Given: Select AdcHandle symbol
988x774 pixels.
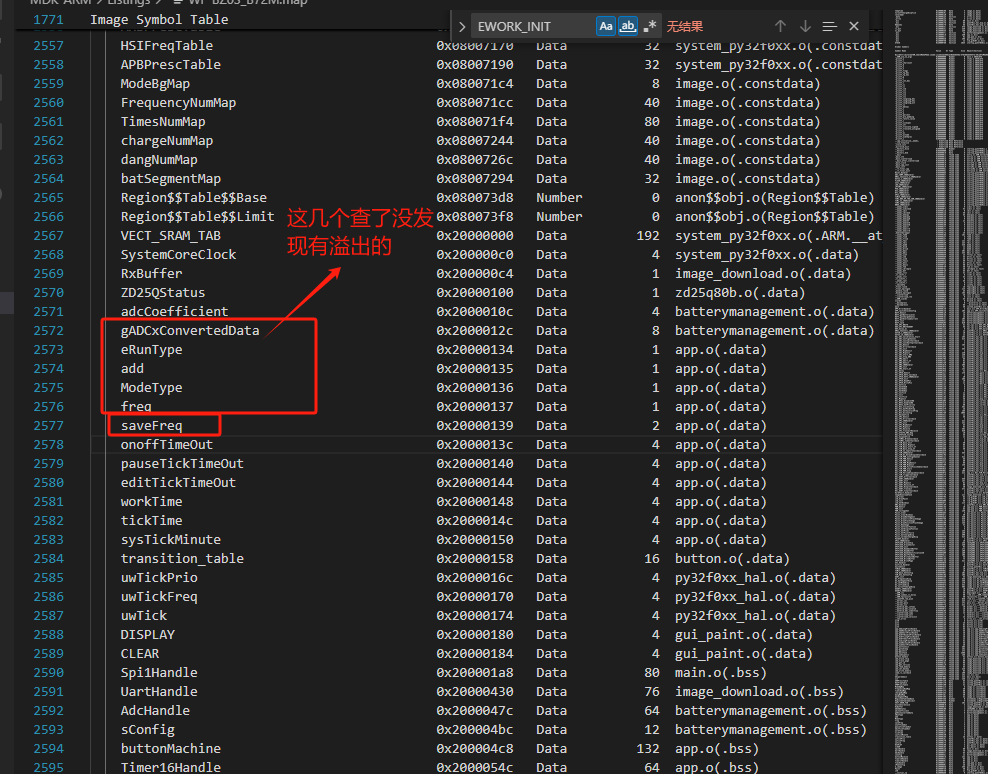Looking at the screenshot, I should click(155, 710).
